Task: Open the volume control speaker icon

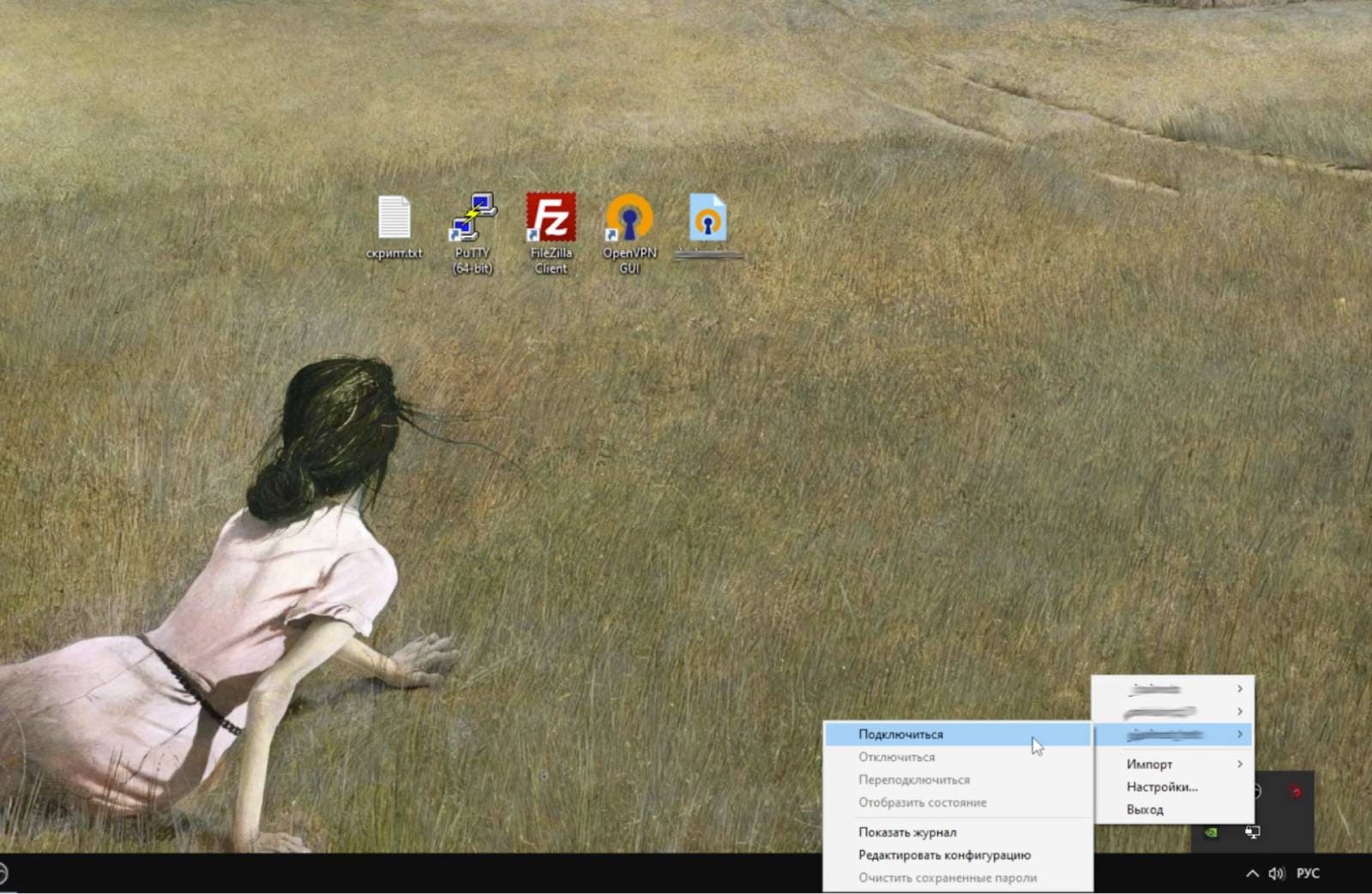Action: 1277,873
